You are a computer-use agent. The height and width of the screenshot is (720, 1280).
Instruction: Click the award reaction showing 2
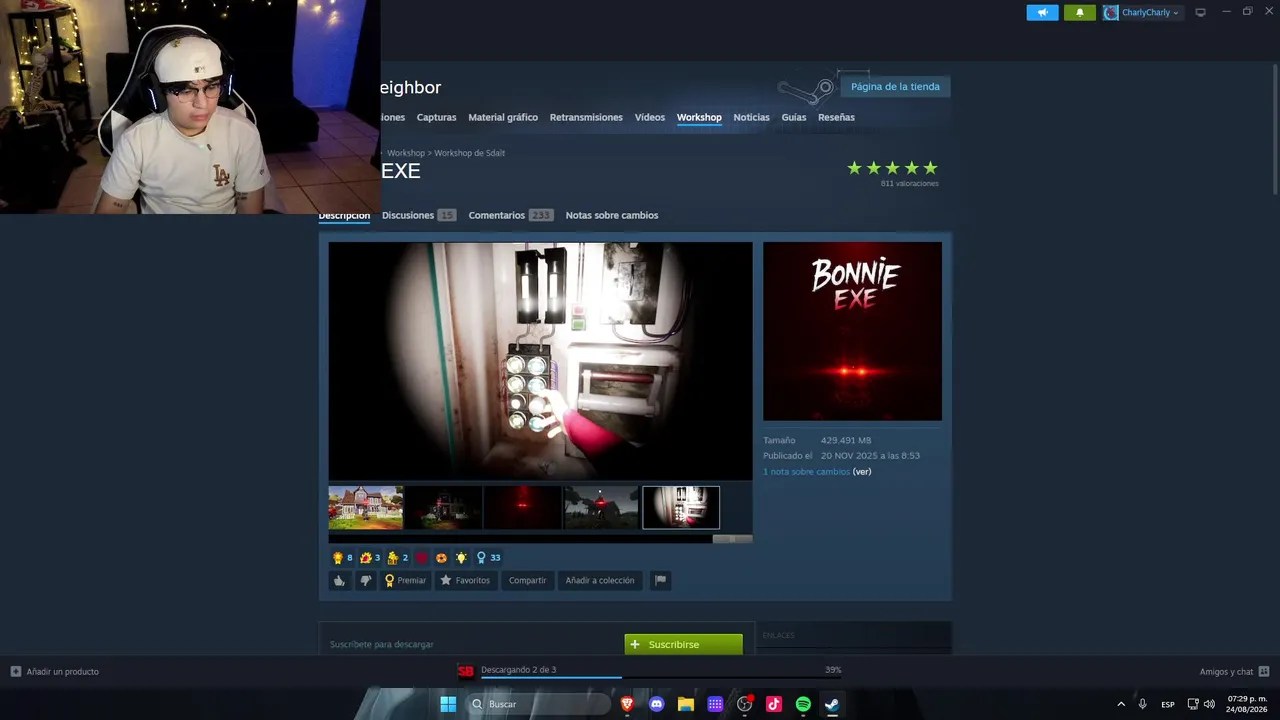397,558
